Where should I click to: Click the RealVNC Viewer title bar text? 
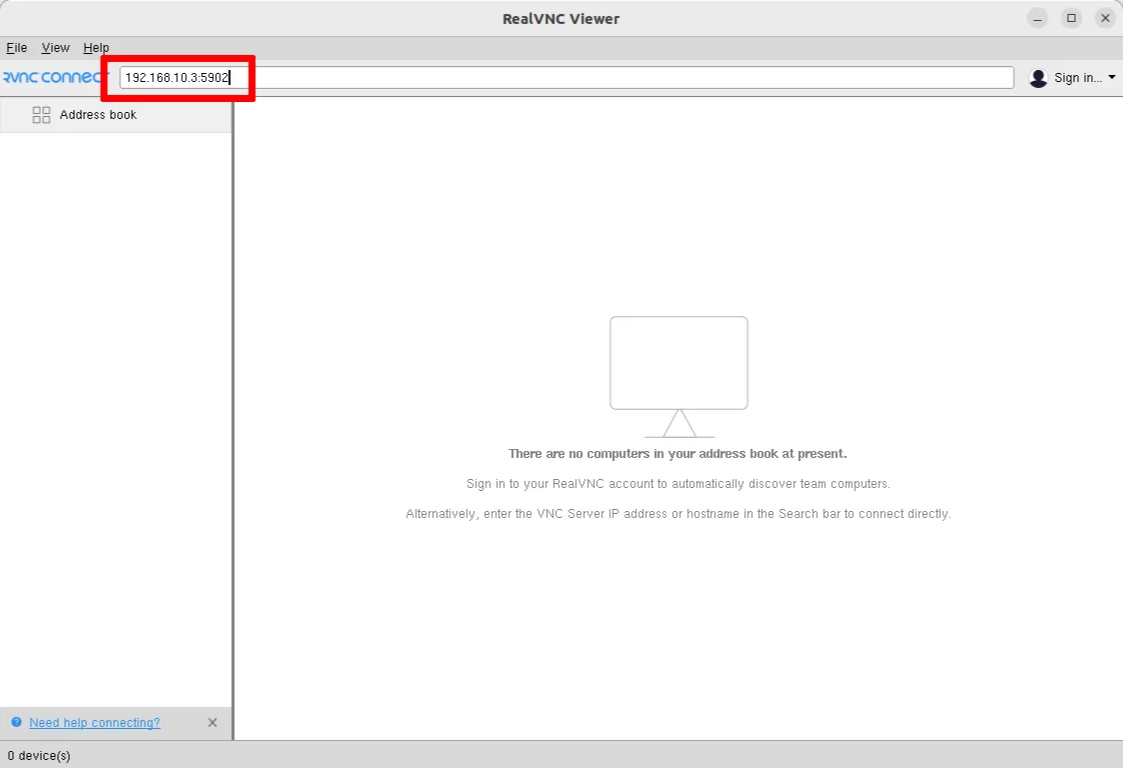(561, 19)
